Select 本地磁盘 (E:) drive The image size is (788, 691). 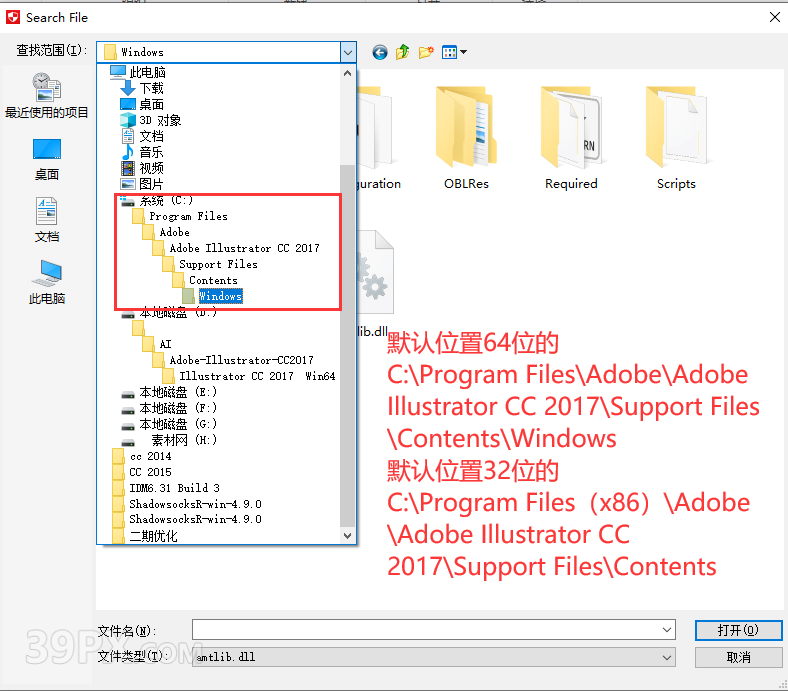tap(169, 392)
